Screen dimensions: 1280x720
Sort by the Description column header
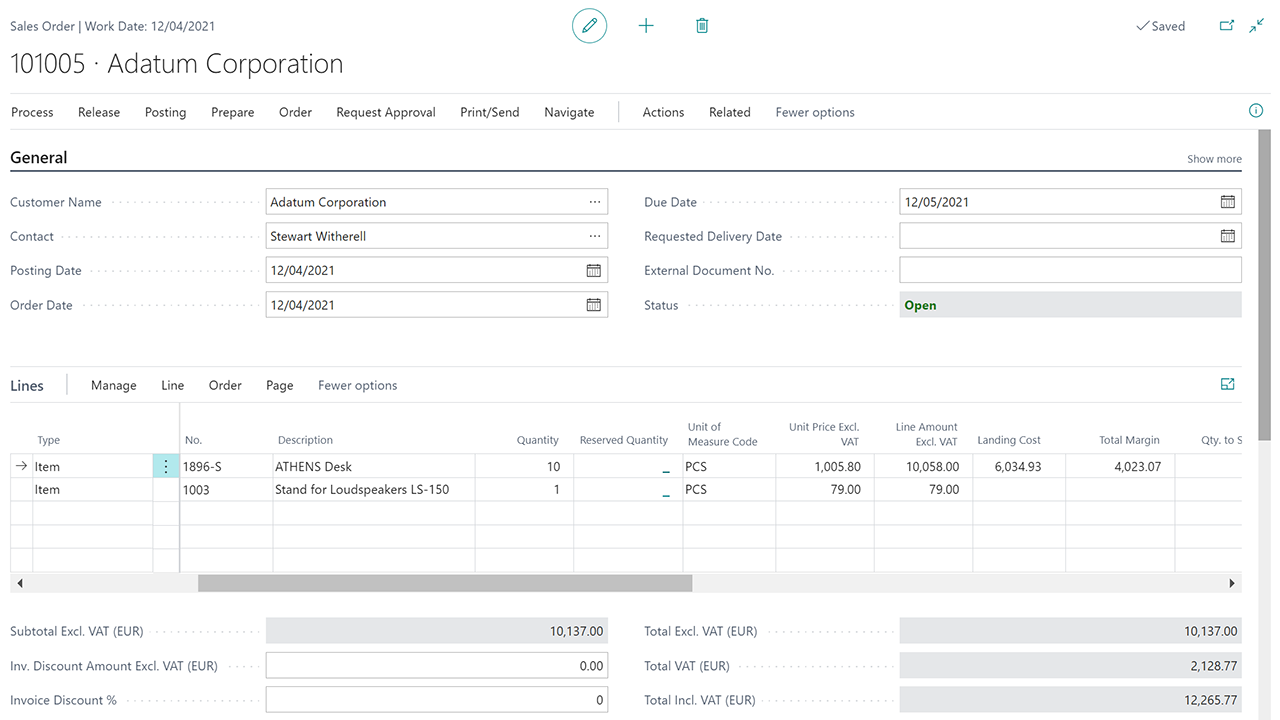pyautogui.click(x=305, y=440)
